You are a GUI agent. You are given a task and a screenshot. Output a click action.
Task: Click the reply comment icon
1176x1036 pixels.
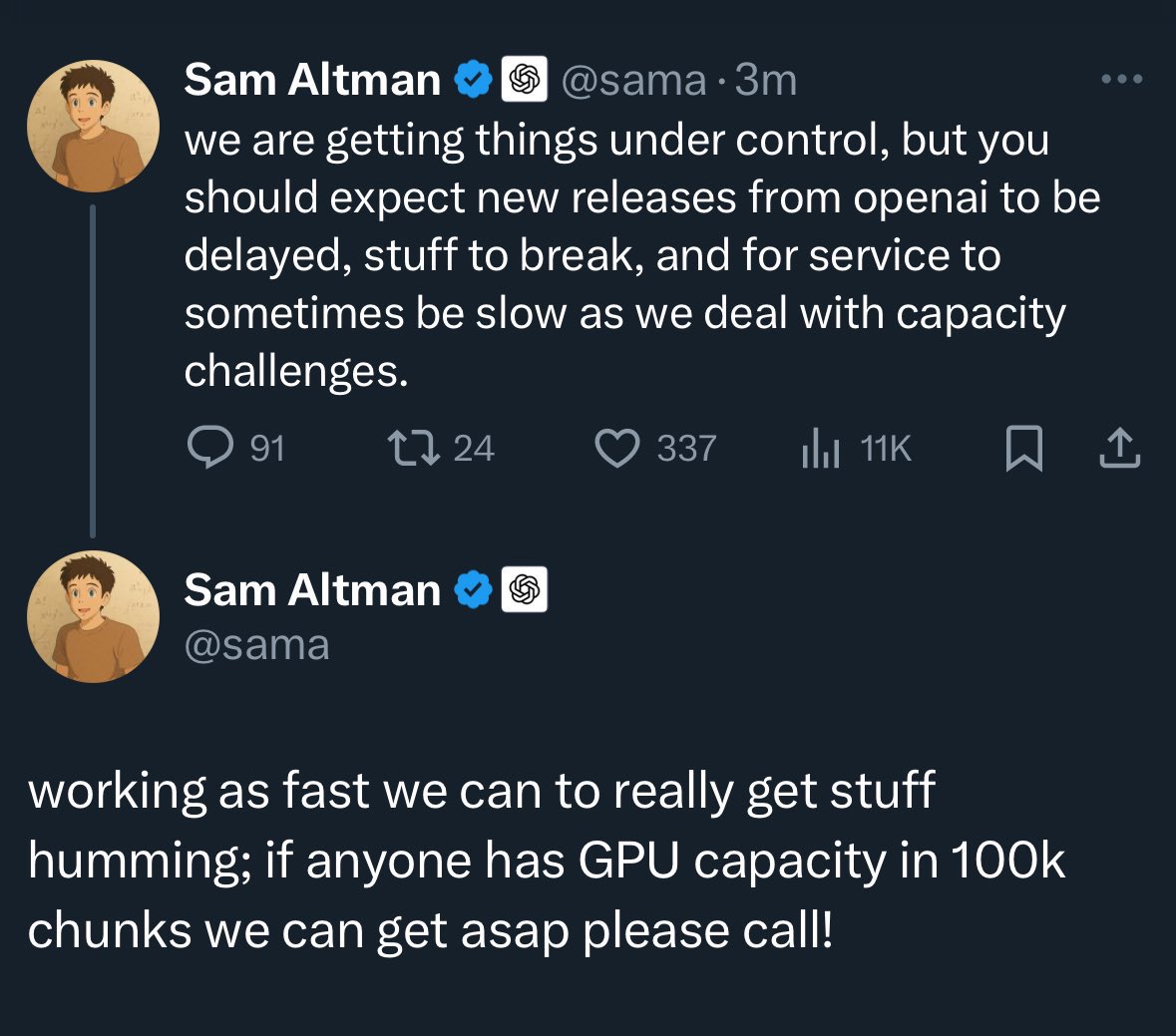click(x=207, y=448)
